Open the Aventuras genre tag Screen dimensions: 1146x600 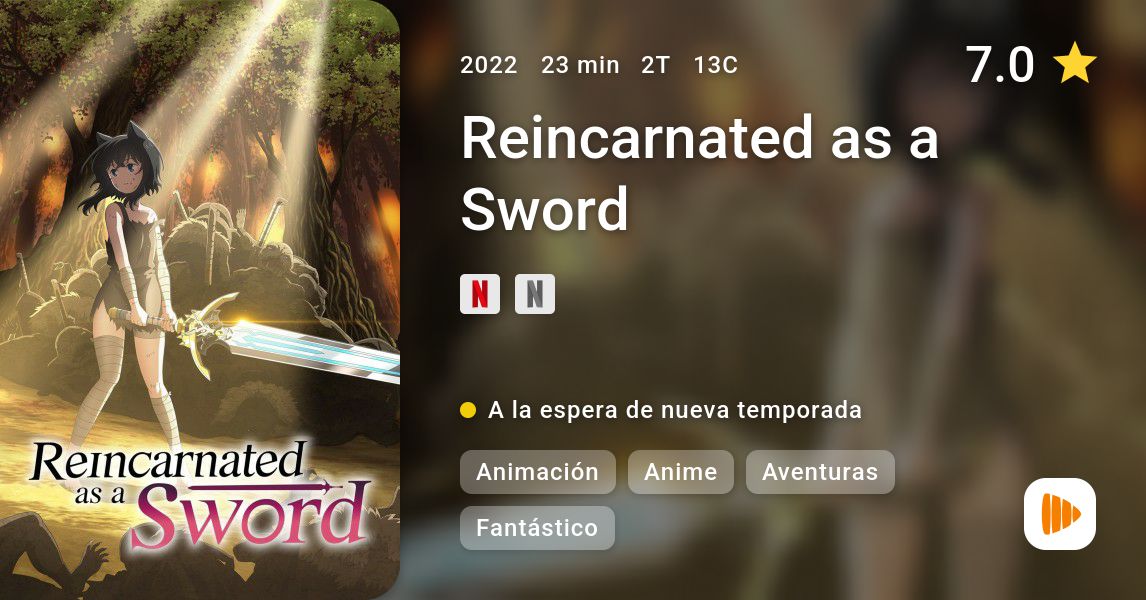[820, 472]
